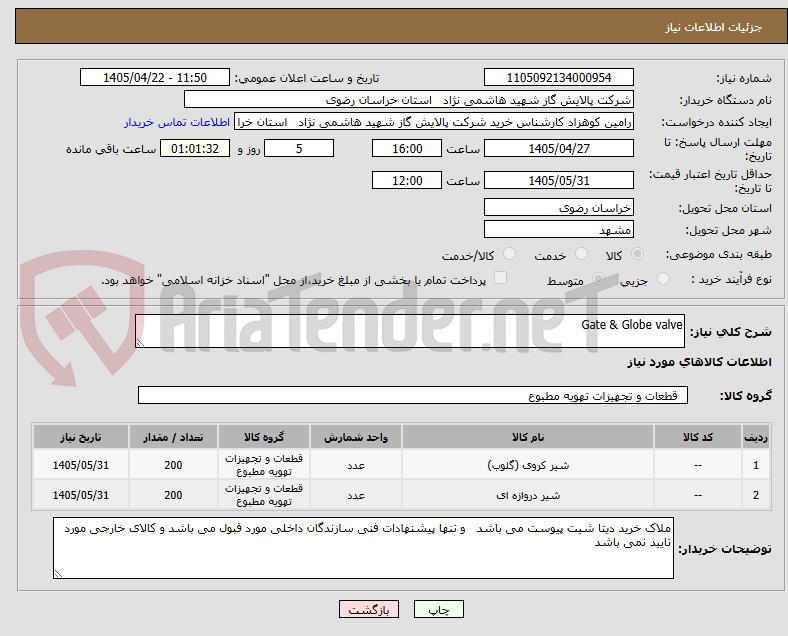Select the شیر کروی (گلوب) table row
The image size is (788, 636).
point(402,465)
